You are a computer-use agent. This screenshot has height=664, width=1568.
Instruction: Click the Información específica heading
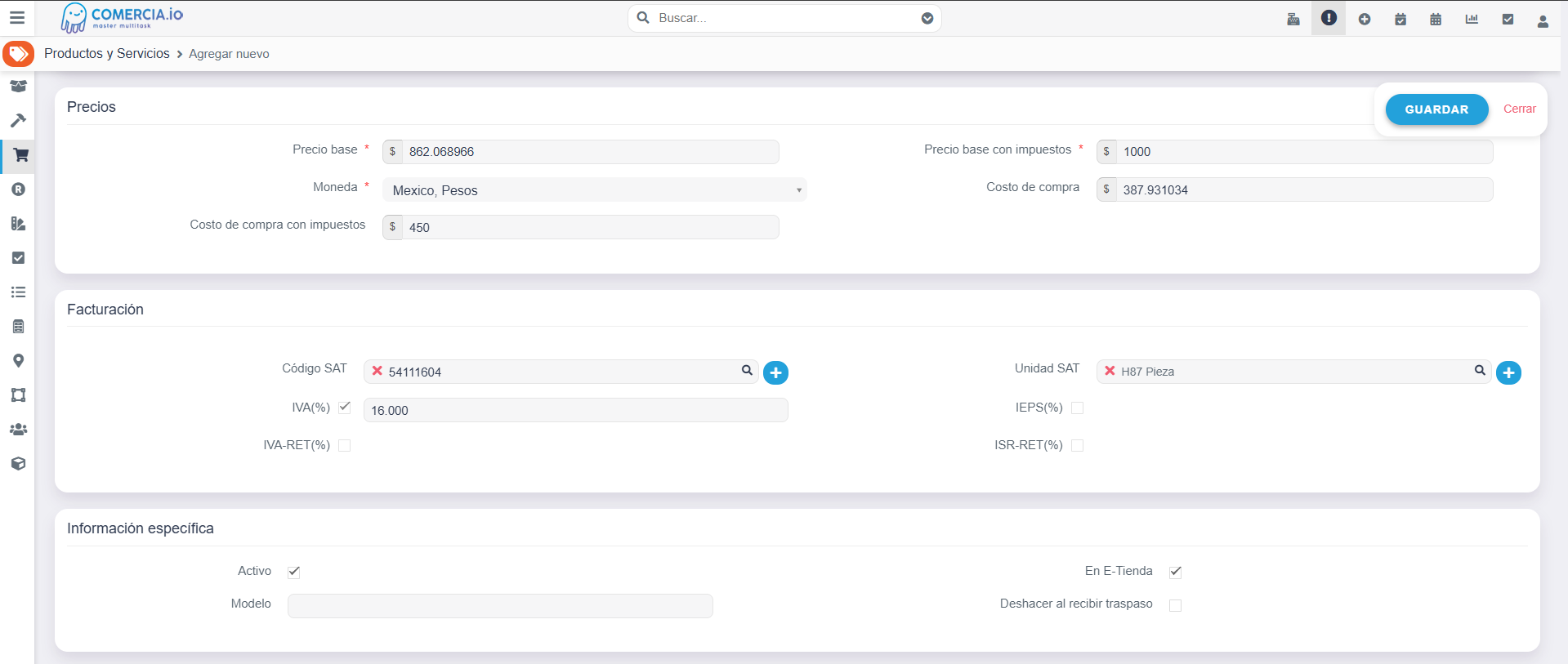[141, 528]
